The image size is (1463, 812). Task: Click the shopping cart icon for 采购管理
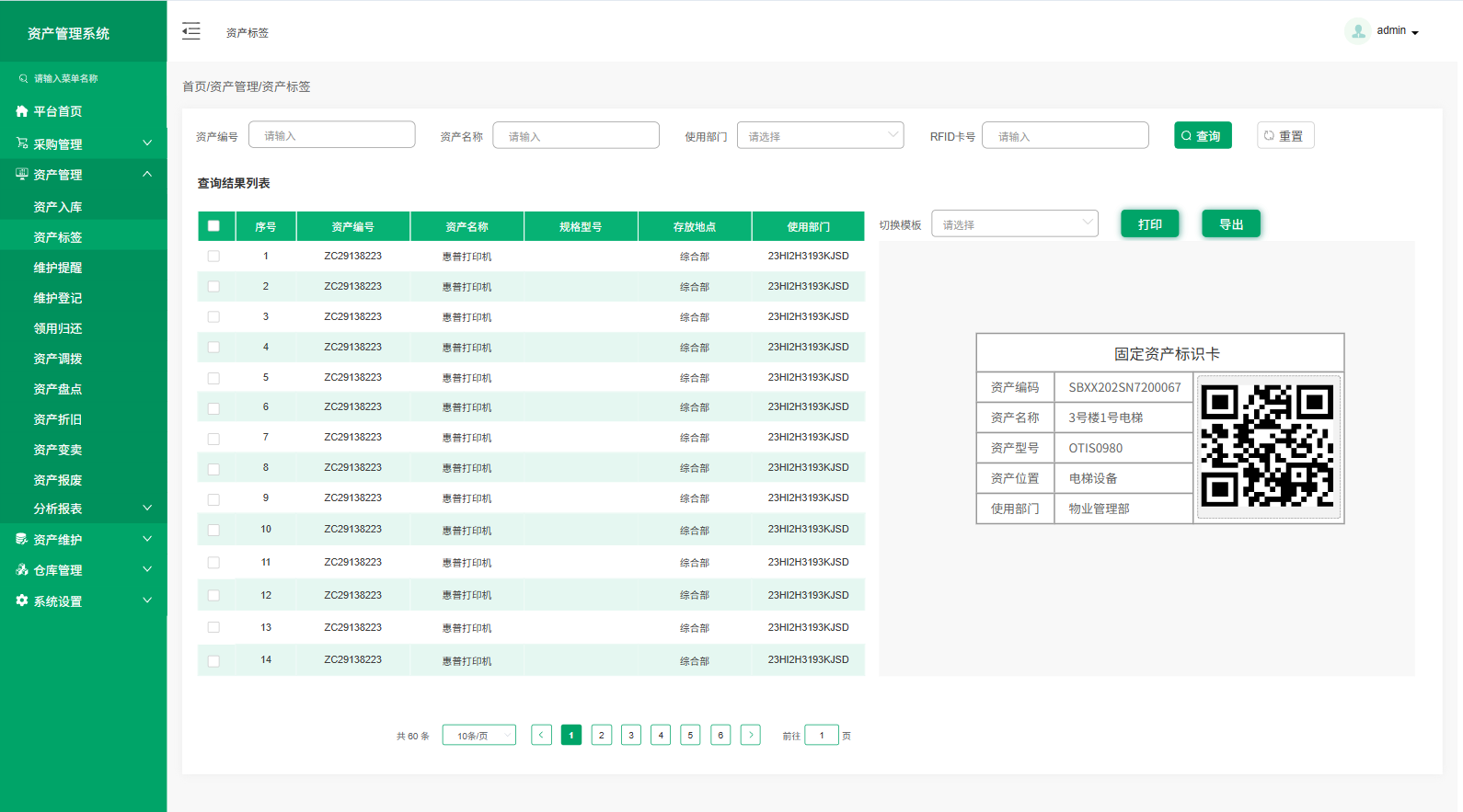point(22,143)
